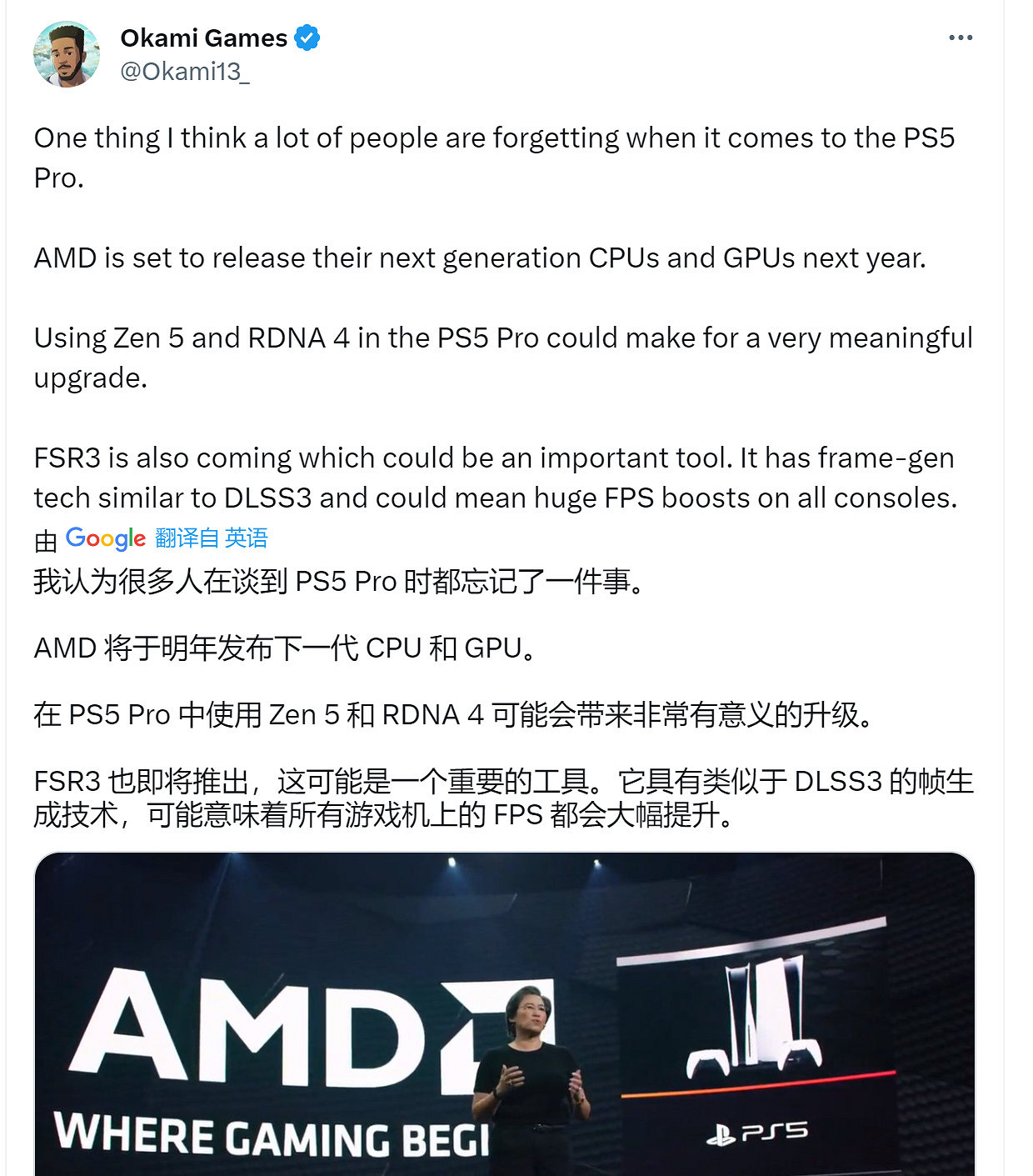This screenshot has width=1033, height=1176.
Task: Click Lisa Su in the presentation photo
Action: tap(529, 1058)
